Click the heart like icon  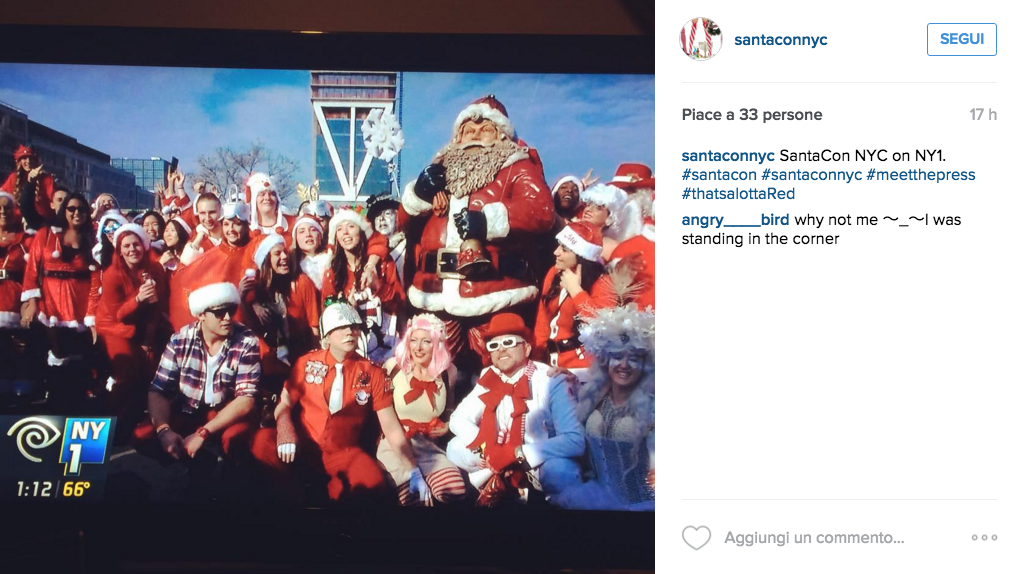696,538
